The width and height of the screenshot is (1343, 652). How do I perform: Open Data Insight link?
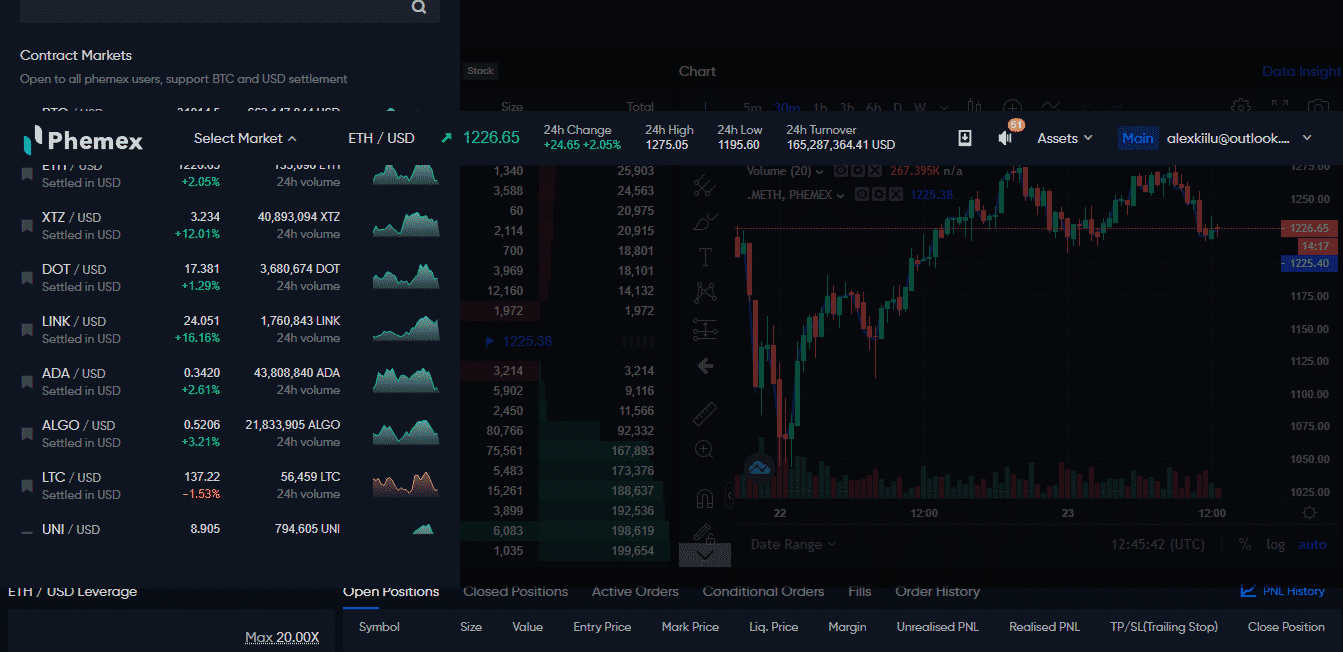click(x=1302, y=71)
